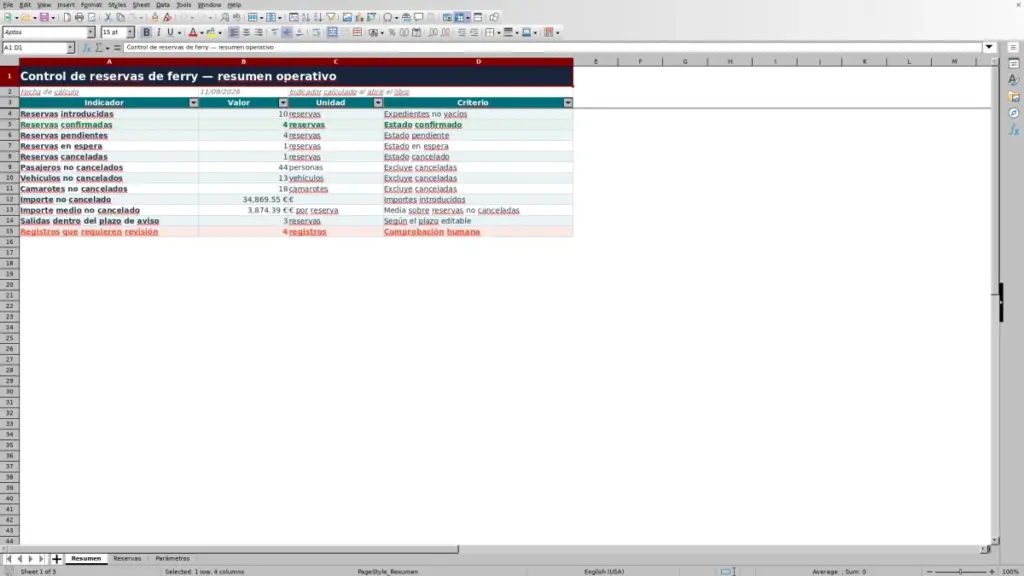
Task: Open the font name dropdown list
Action: click(x=91, y=33)
